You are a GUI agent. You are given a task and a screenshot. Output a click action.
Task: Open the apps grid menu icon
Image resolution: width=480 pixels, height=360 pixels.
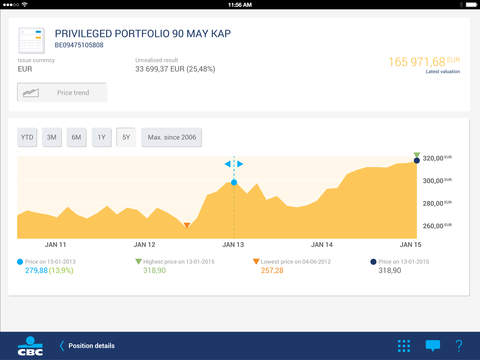tap(404, 346)
